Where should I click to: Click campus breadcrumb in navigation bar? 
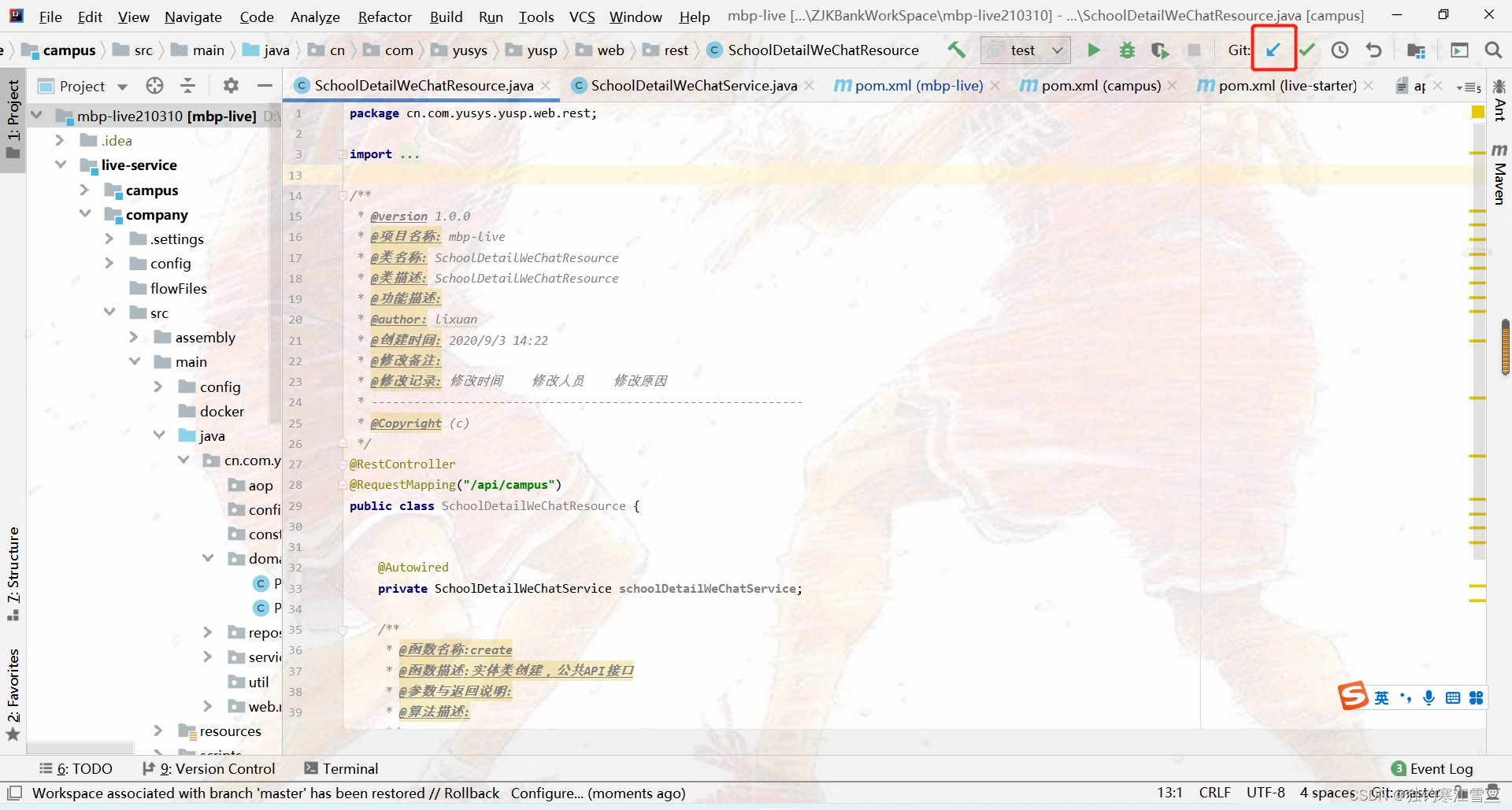[59, 50]
